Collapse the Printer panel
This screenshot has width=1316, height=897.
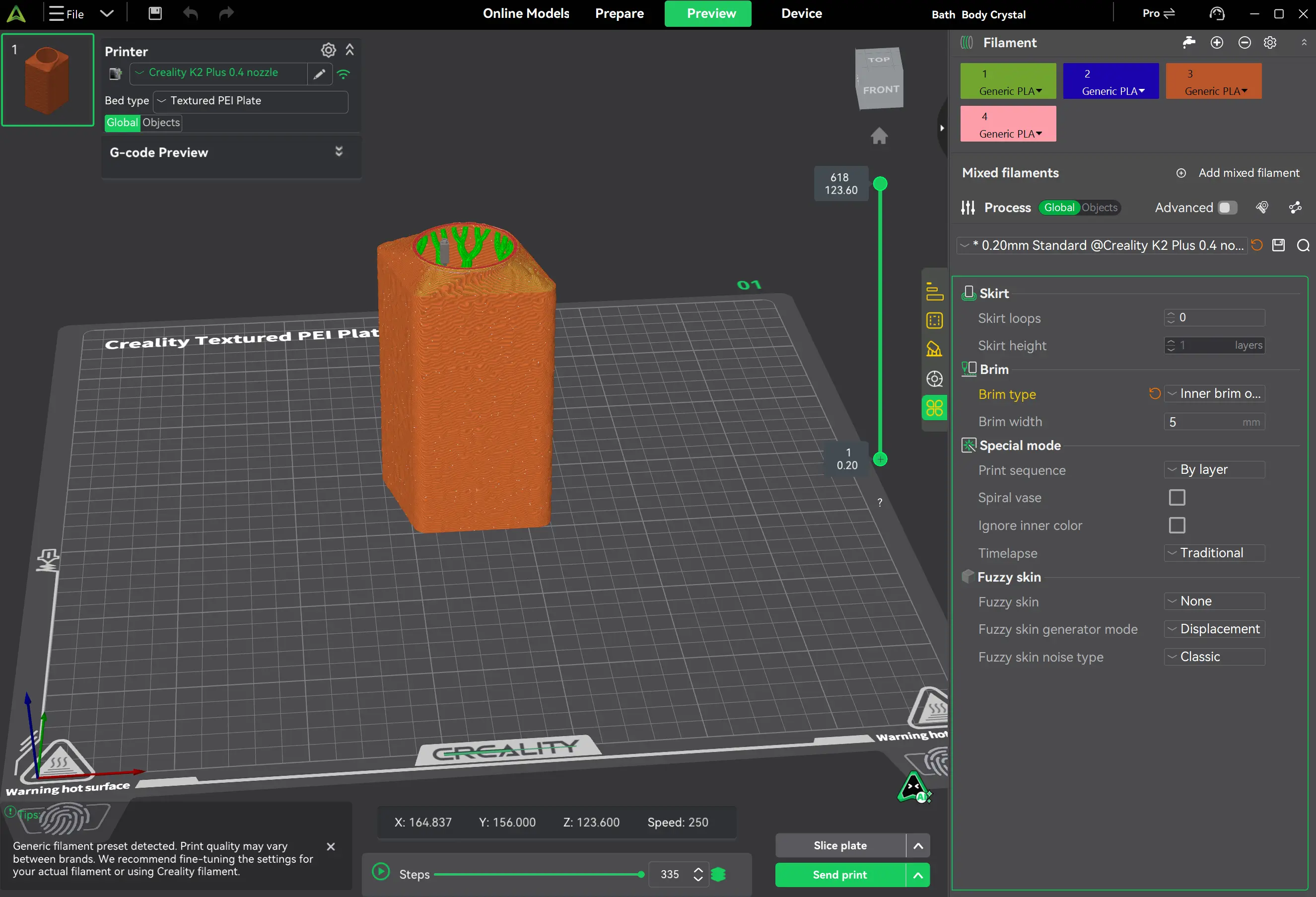[350, 51]
